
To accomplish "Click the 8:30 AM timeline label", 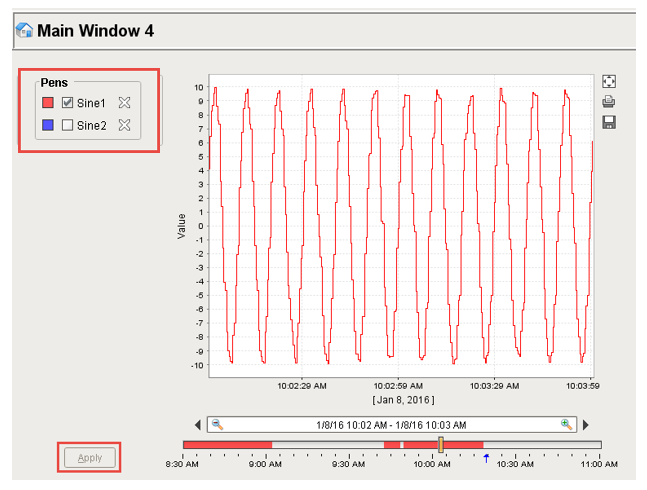I will 182,464.
